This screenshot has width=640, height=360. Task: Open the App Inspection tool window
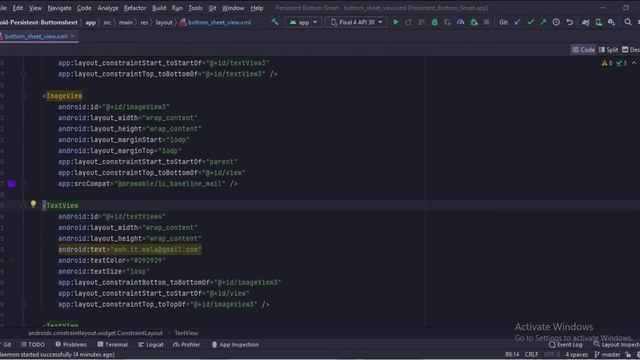pyautogui.click(x=235, y=344)
